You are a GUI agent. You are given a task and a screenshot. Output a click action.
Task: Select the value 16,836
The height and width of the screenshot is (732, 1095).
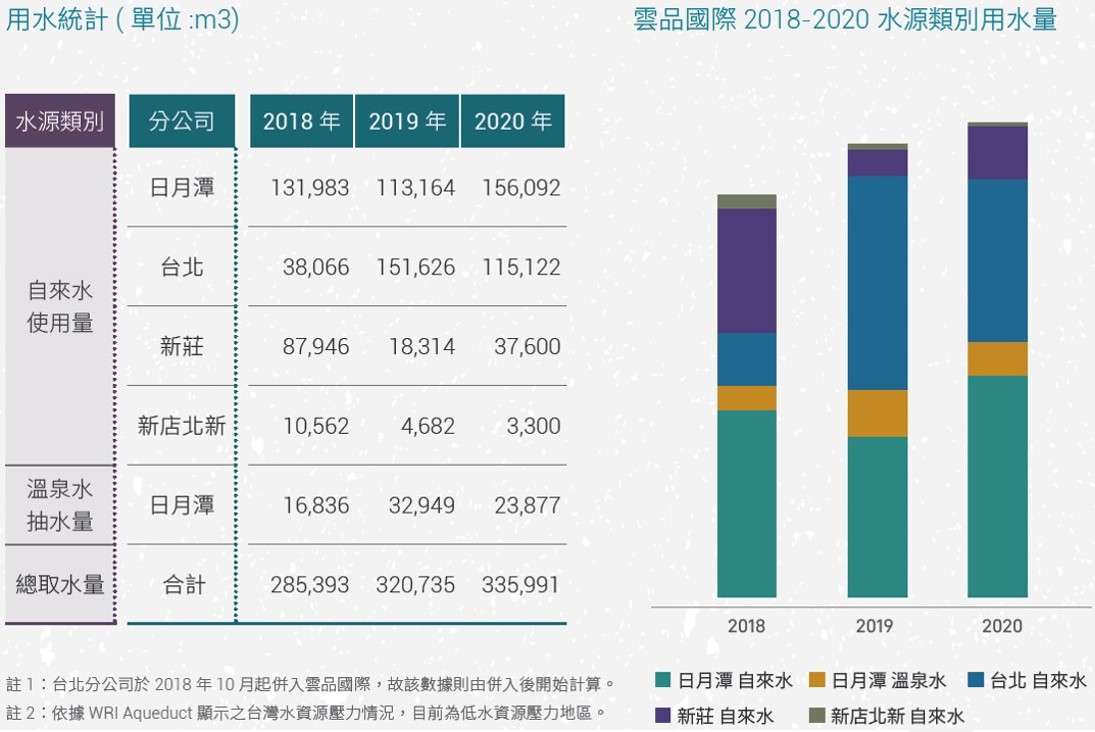(x=316, y=505)
